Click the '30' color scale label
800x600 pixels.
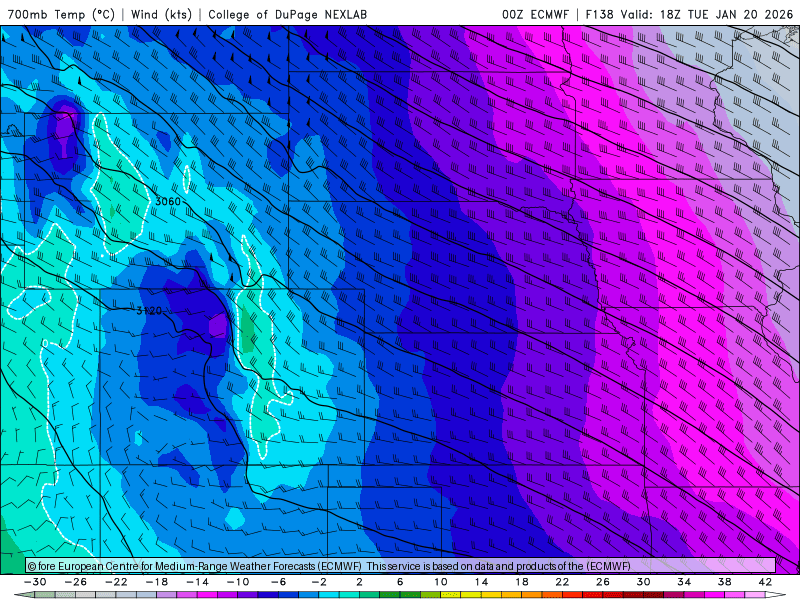pyautogui.click(x=643, y=582)
